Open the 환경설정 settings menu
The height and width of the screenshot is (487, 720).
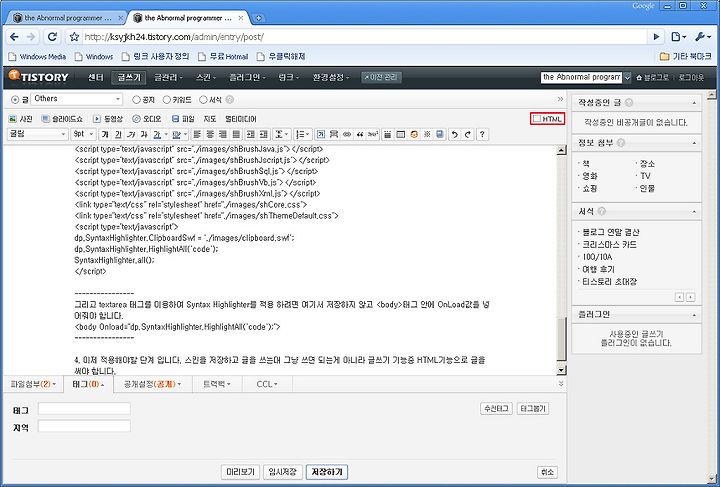coord(331,78)
